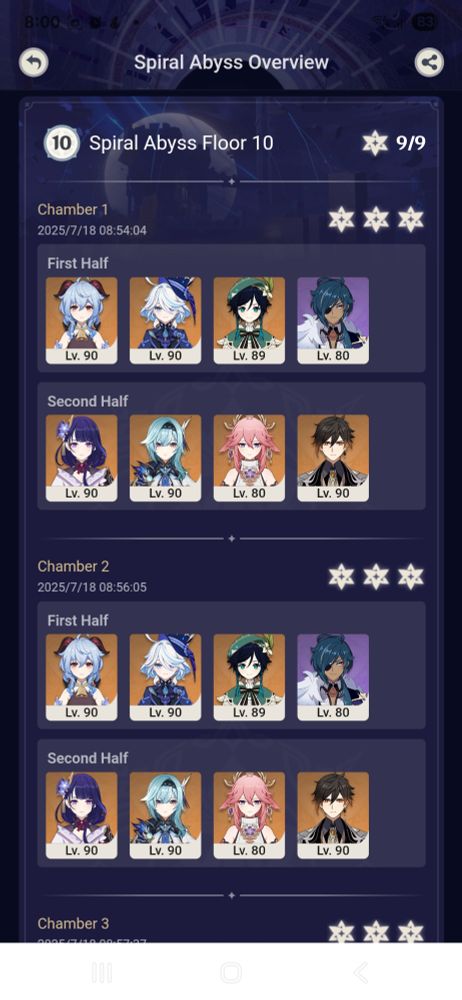Tap the last star of Chamber 2
Image resolution: width=462 pixels, height=1000 pixels.
(410, 577)
